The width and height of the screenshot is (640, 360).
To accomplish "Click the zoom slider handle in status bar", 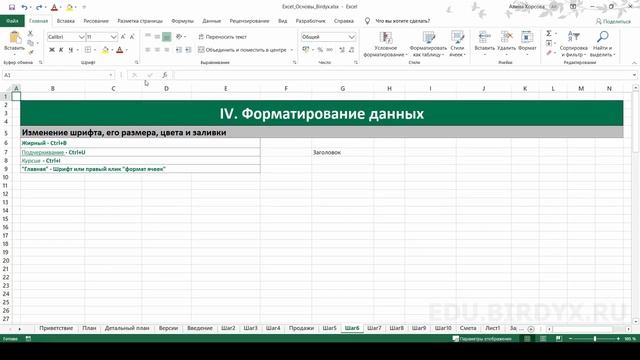I will tap(595, 339).
